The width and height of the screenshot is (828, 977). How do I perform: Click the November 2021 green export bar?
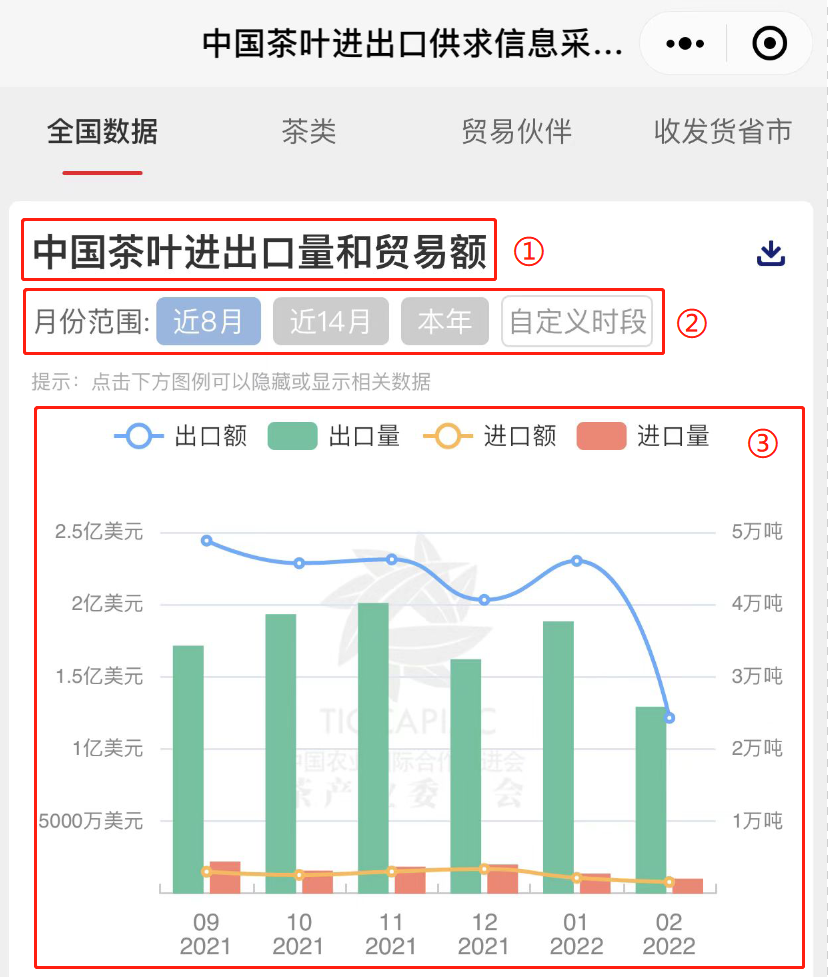tap(373, 750)
